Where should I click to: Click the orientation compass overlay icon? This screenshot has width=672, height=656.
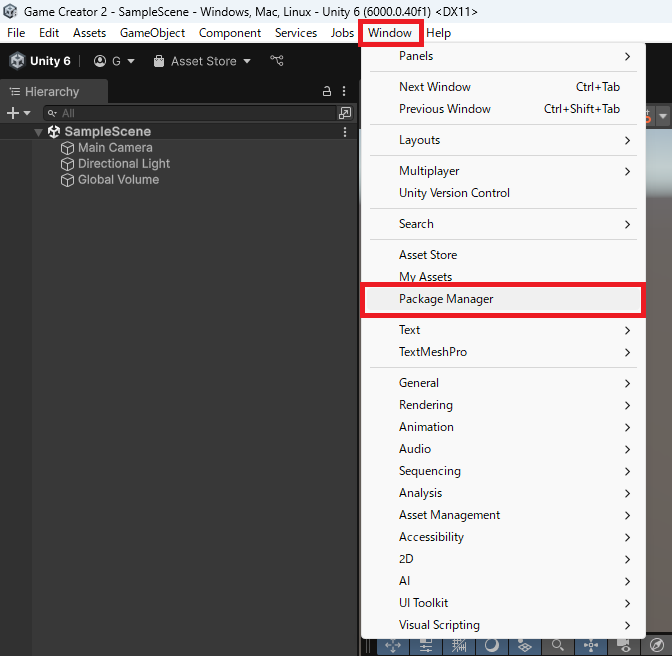(x=657, y=645)
